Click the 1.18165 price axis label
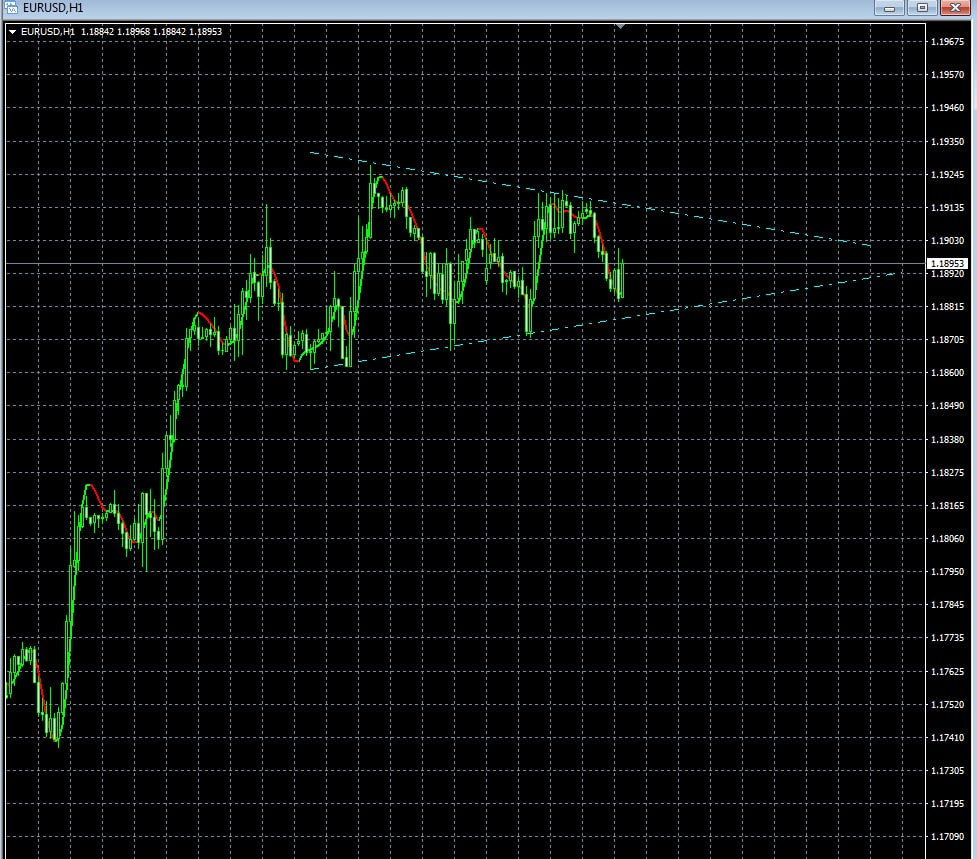This screenshot has width=977, height=859. click(947, 505)
